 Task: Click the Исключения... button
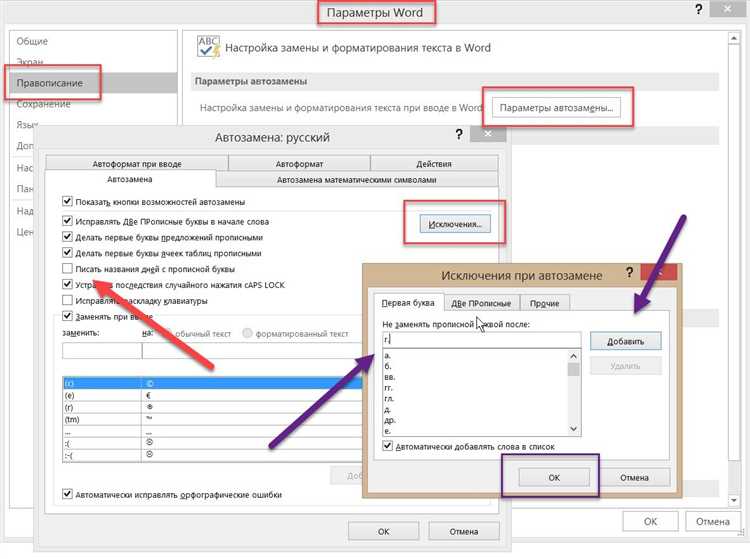point(455,224)
